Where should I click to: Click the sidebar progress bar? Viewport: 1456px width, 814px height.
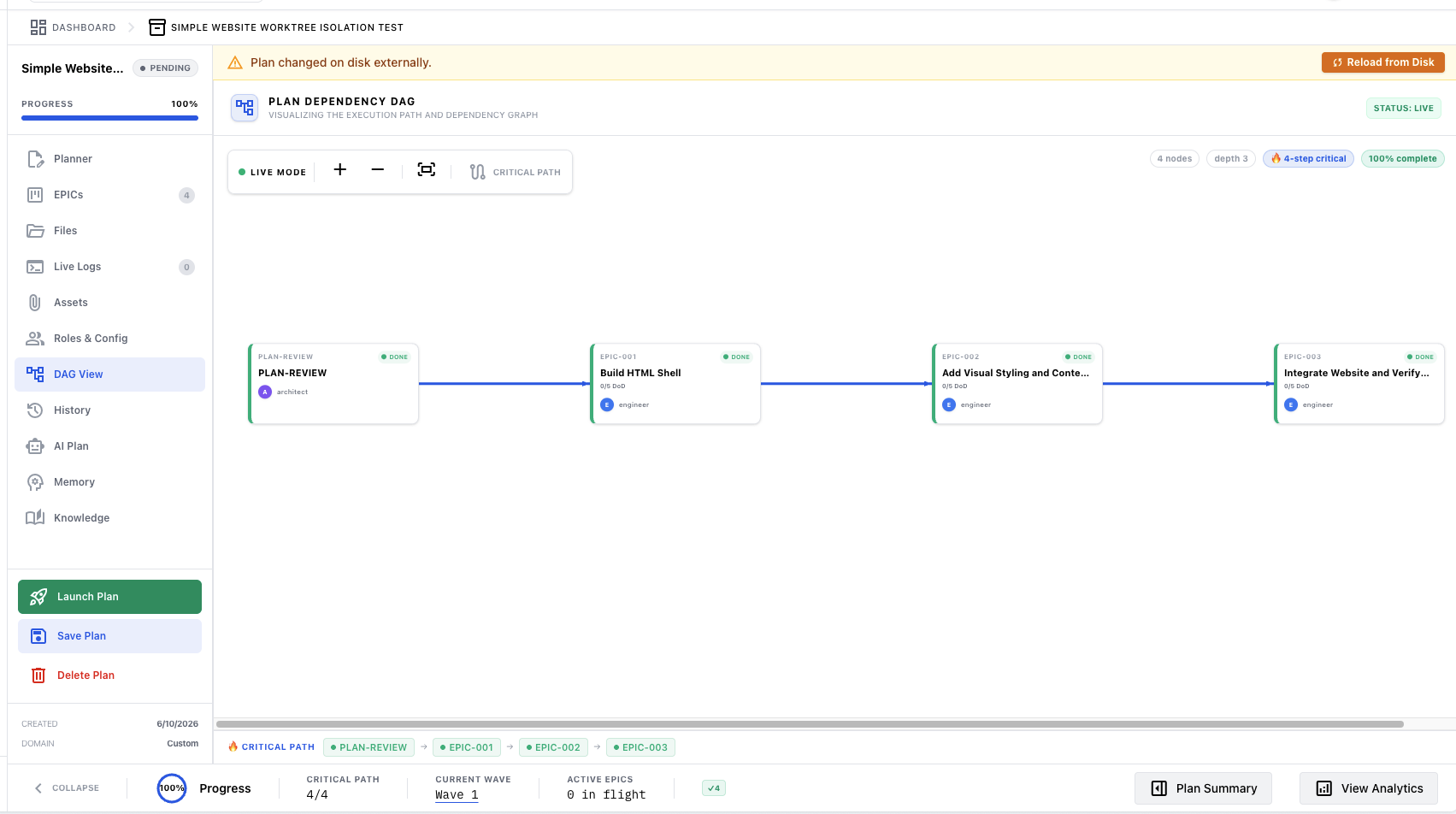[109, 118]
